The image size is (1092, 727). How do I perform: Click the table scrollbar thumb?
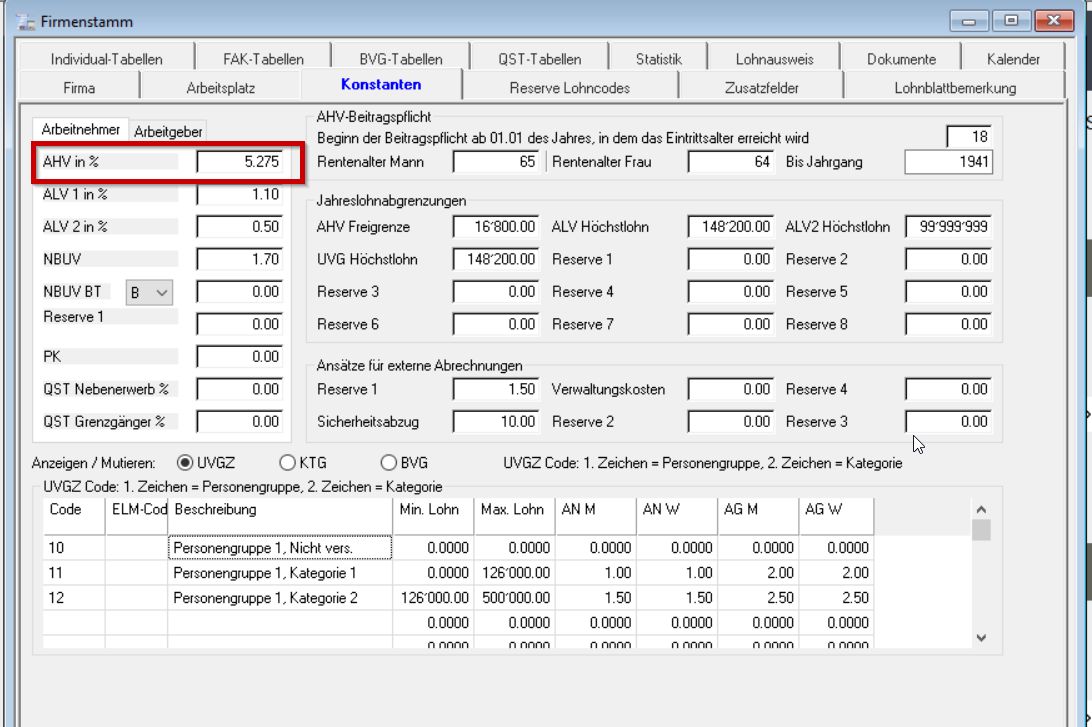981,530
